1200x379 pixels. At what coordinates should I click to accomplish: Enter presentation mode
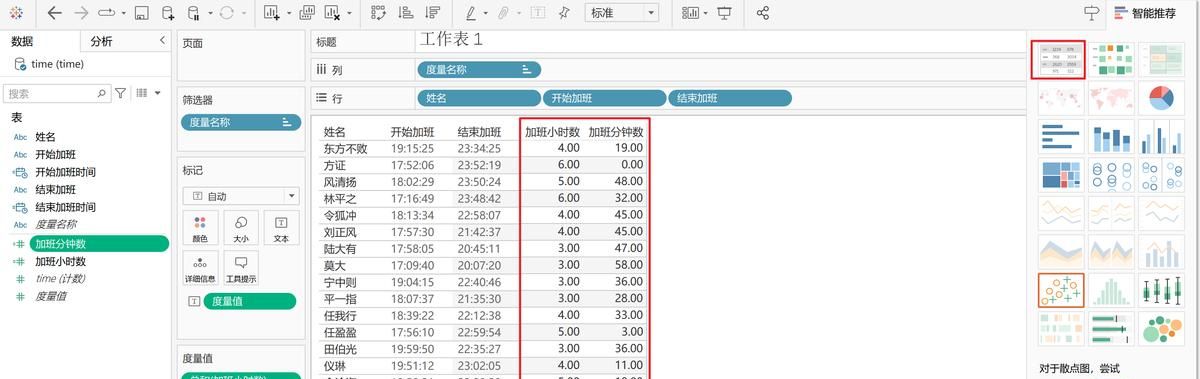coord(725,13)
